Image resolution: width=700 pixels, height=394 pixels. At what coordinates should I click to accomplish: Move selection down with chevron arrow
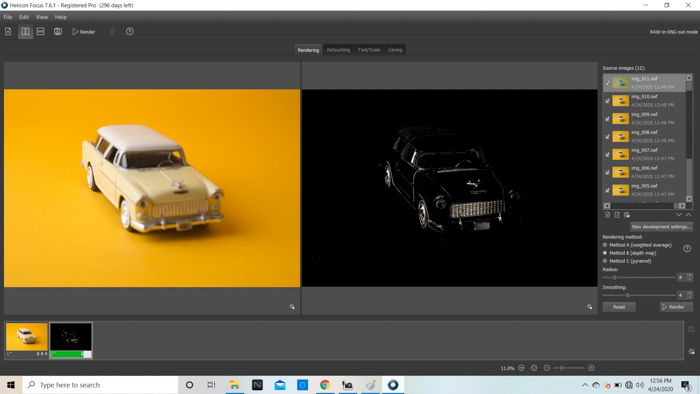(679, 215)
